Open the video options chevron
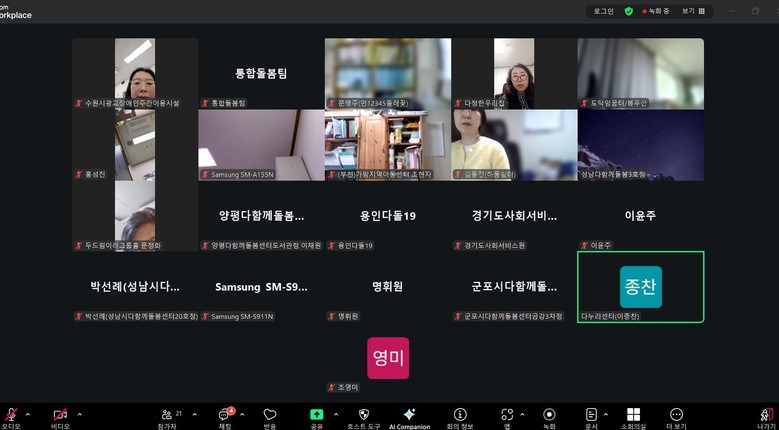 [x=79, y=414]
